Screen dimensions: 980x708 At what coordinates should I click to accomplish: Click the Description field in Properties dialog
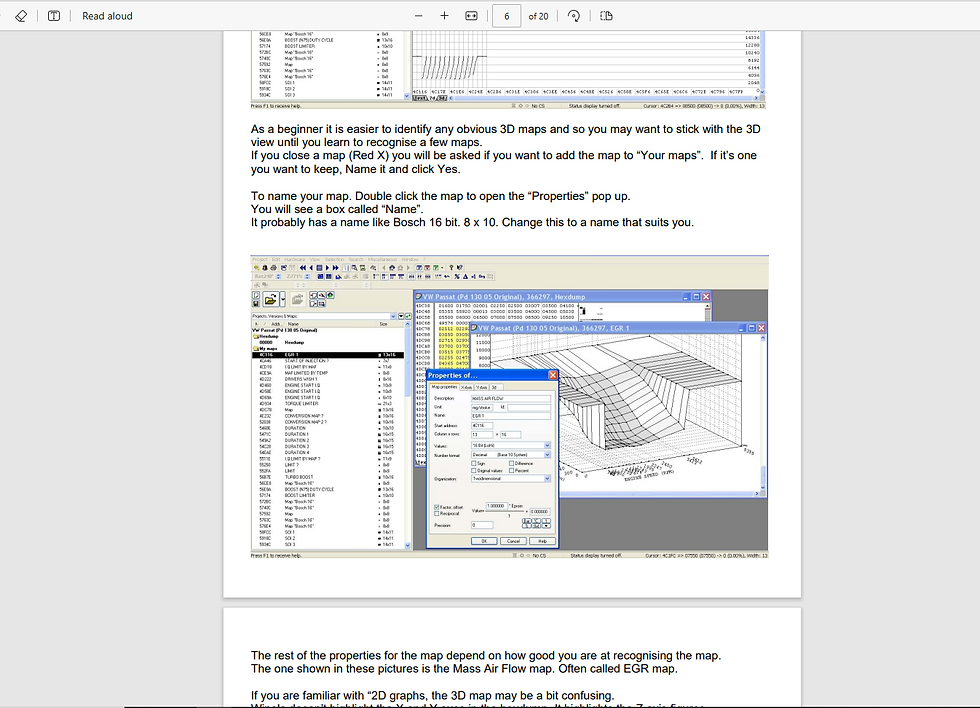click(x=511, y=399)
